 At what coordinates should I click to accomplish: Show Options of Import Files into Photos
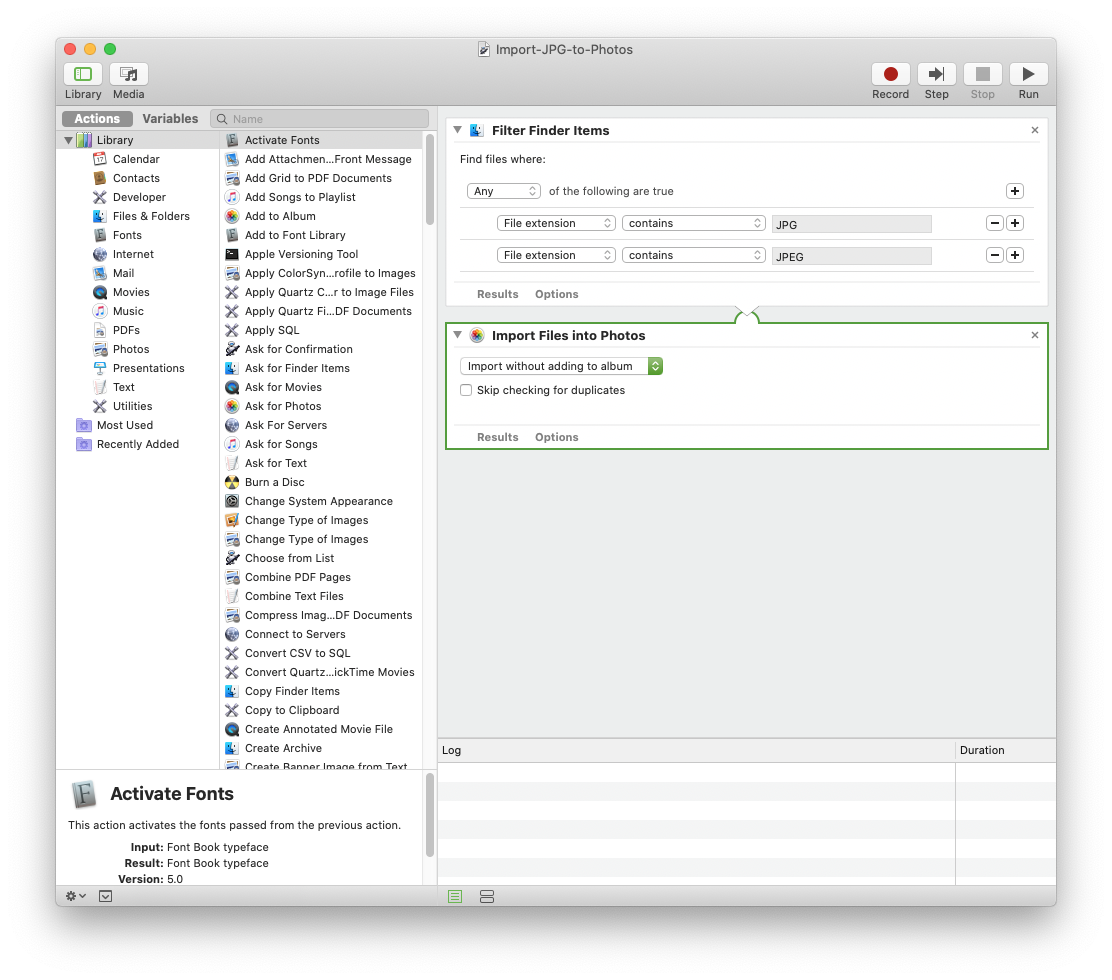point(557,438)
